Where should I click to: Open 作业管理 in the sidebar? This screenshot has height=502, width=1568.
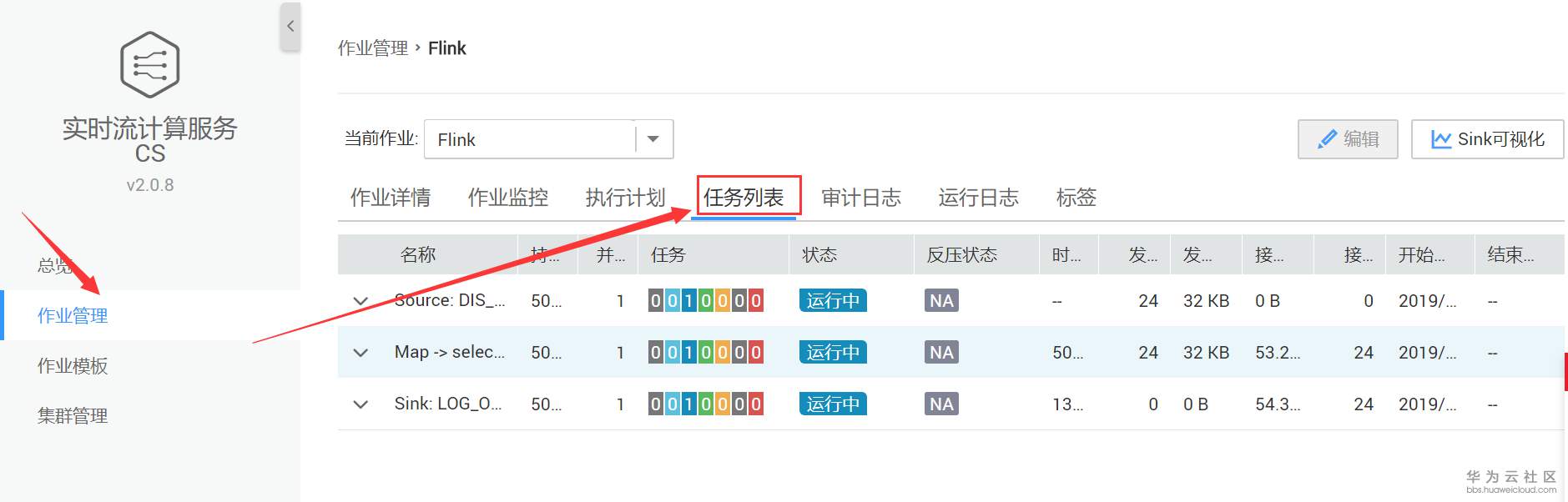pos(73,315)
